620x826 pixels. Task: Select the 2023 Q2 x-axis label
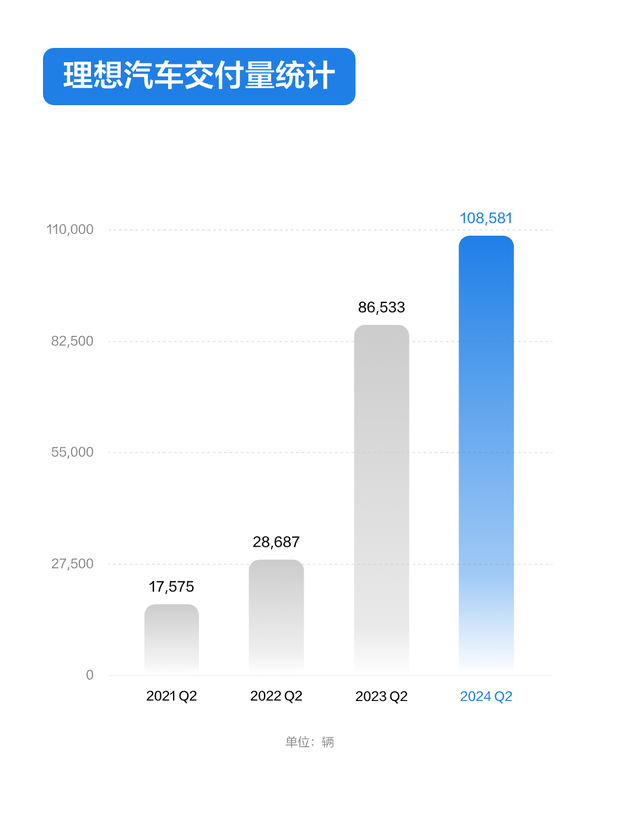tap(381, 697)
